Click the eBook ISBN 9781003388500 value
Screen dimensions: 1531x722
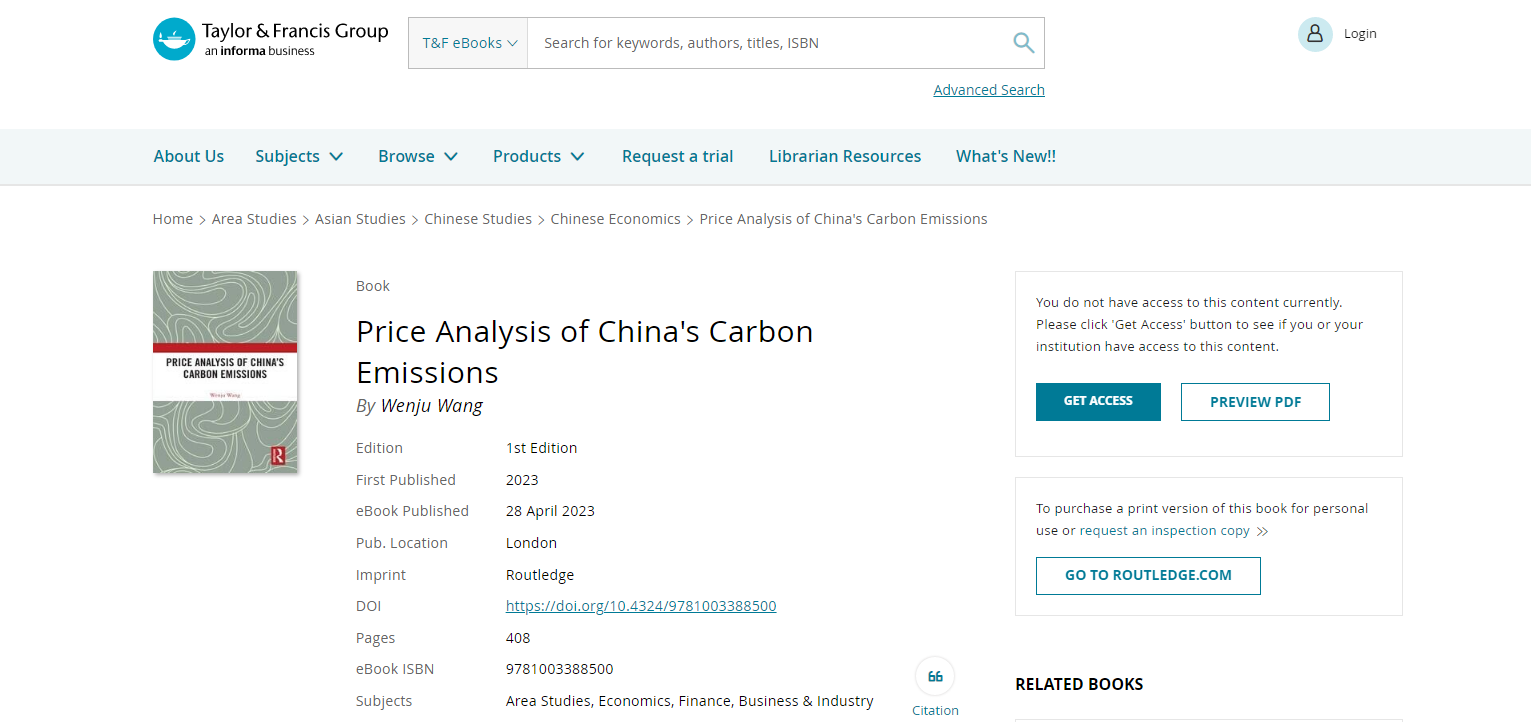point(560,669)
